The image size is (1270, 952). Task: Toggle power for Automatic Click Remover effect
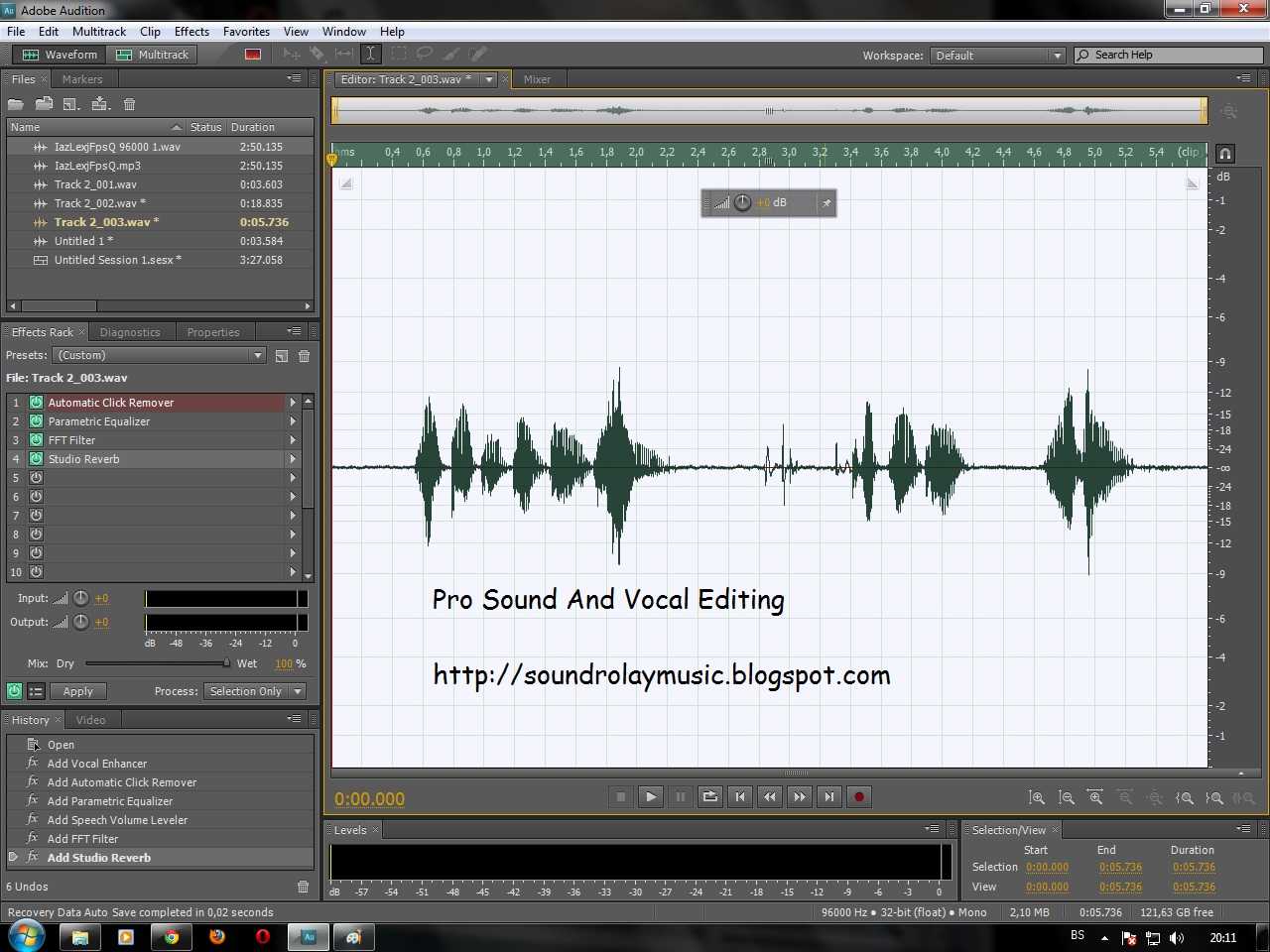coord(36,403)
